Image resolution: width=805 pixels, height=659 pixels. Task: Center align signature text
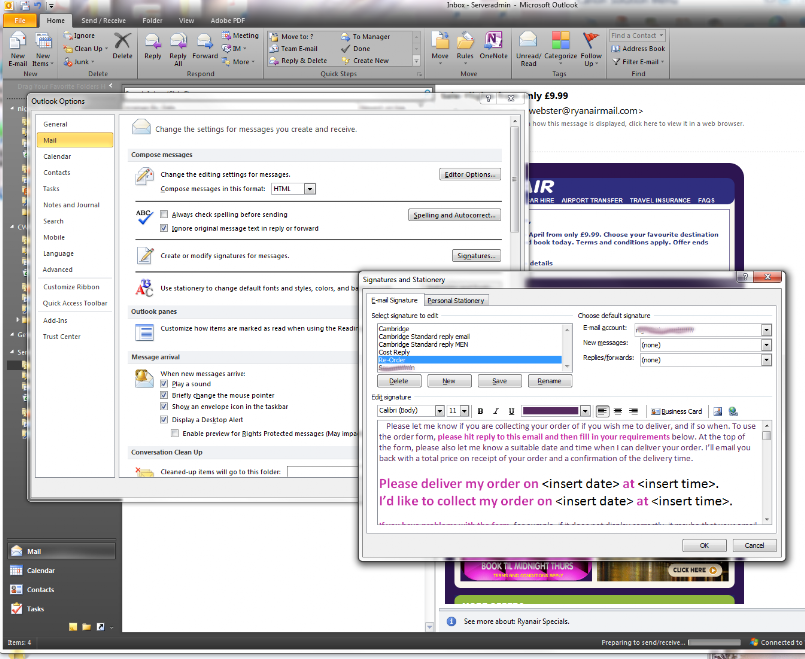point(618,411)
